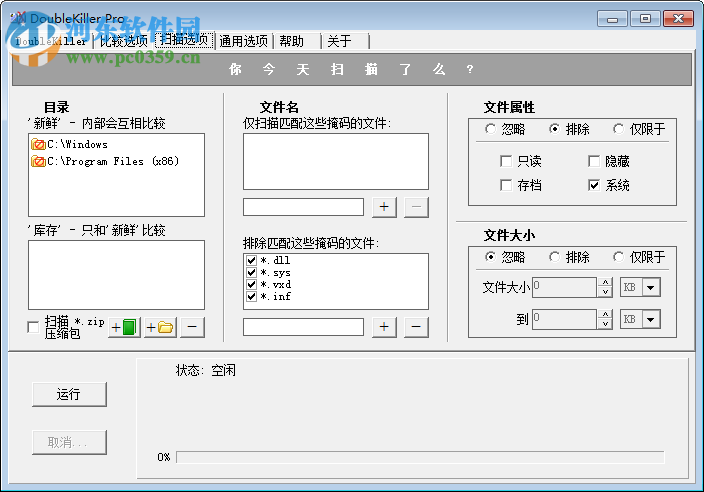Close the DoubleKiller Pro window

678,19
